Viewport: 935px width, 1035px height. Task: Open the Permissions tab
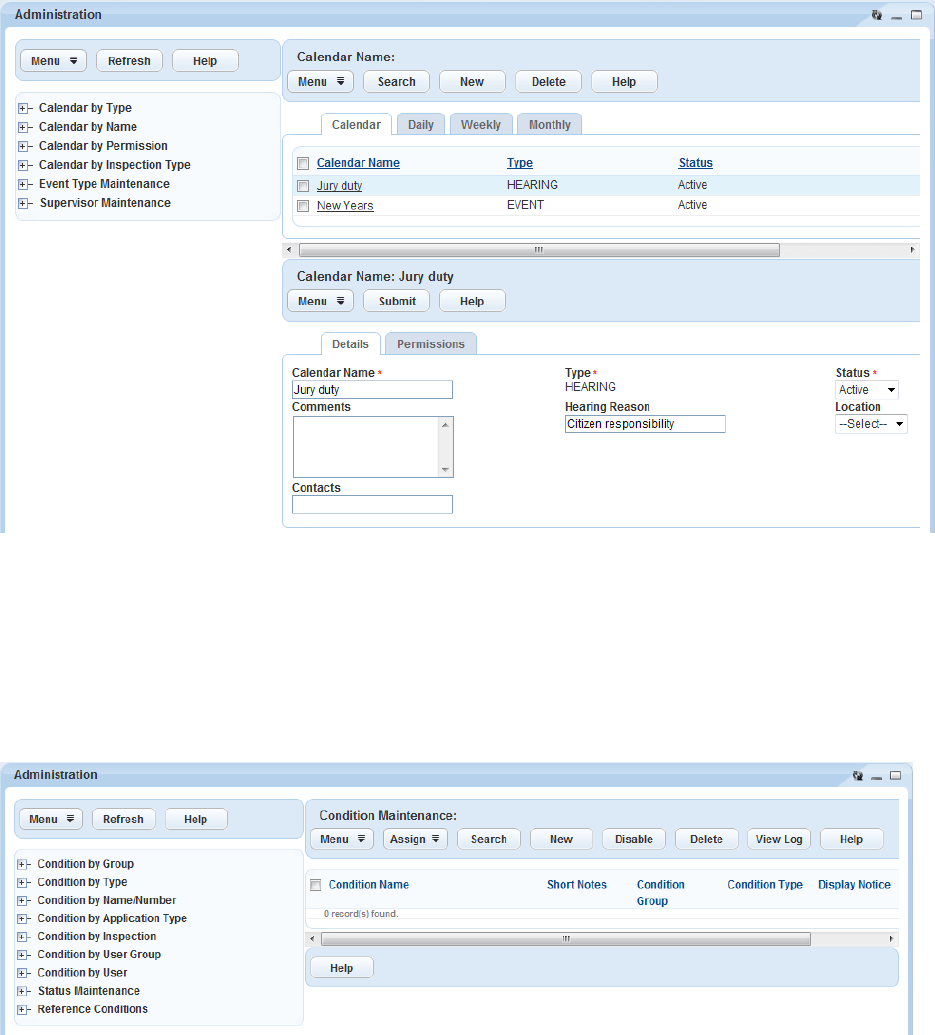(431, 344)
